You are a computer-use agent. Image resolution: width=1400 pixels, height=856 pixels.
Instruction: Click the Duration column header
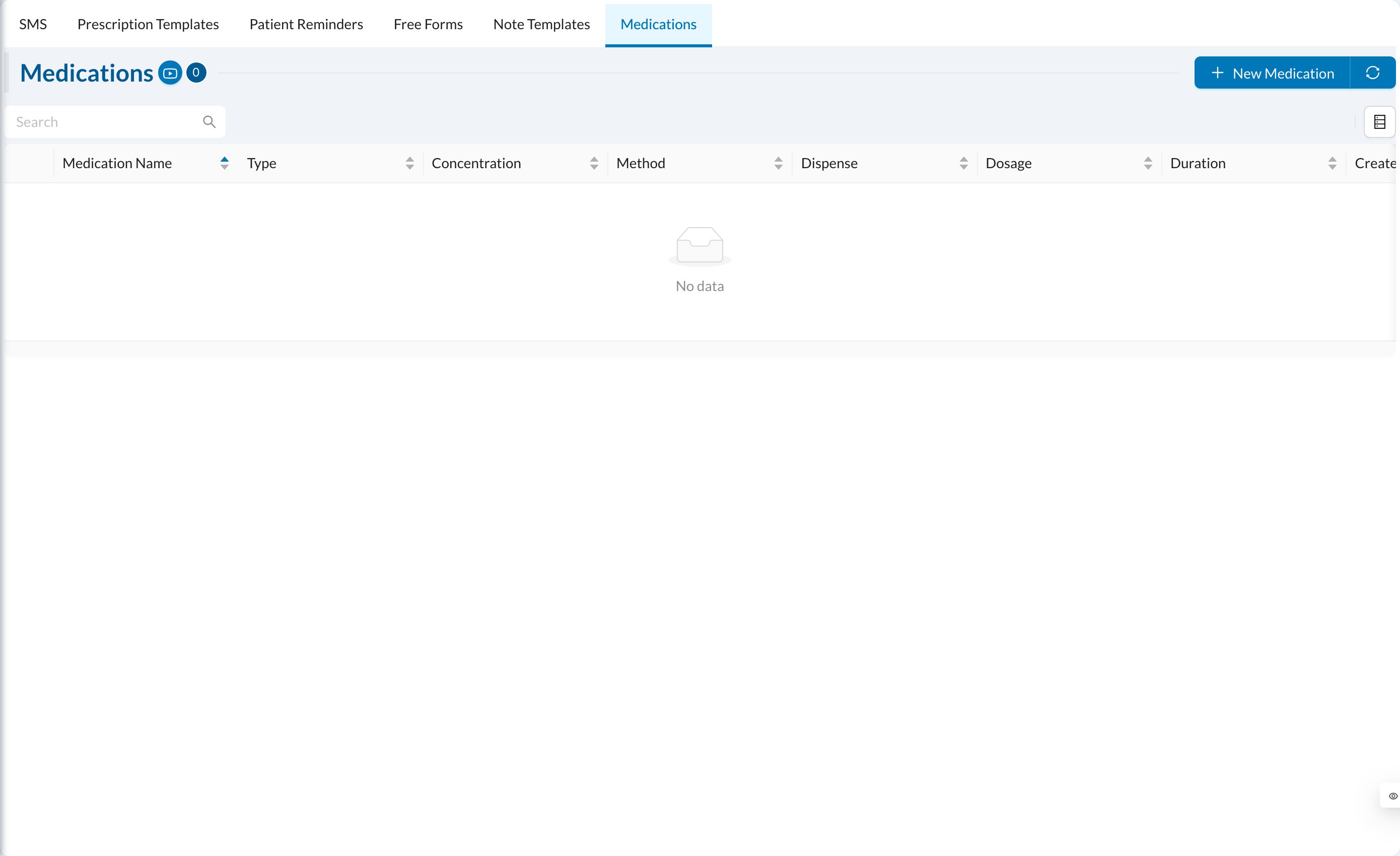pos(1254,163)
